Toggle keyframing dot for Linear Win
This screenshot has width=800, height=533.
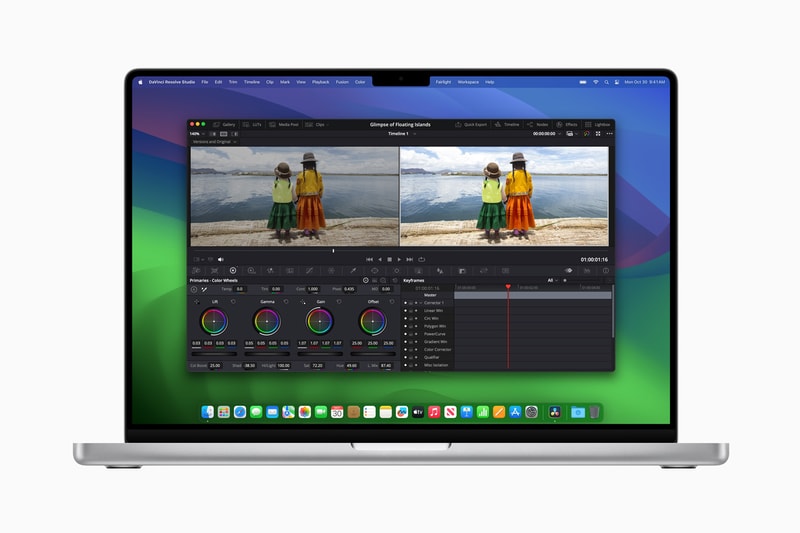click(x=406, y=311)
